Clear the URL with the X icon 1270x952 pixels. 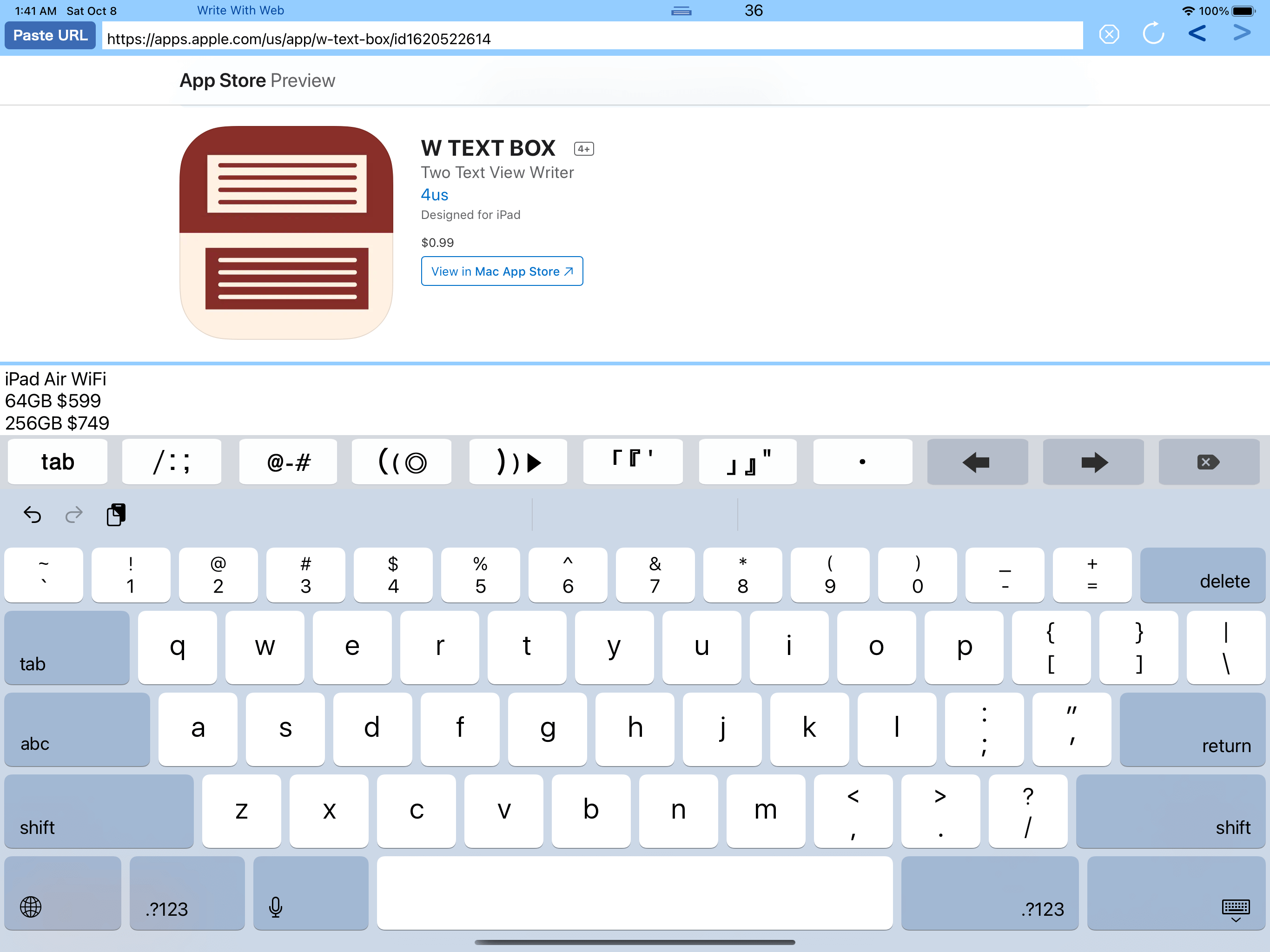1109,34
